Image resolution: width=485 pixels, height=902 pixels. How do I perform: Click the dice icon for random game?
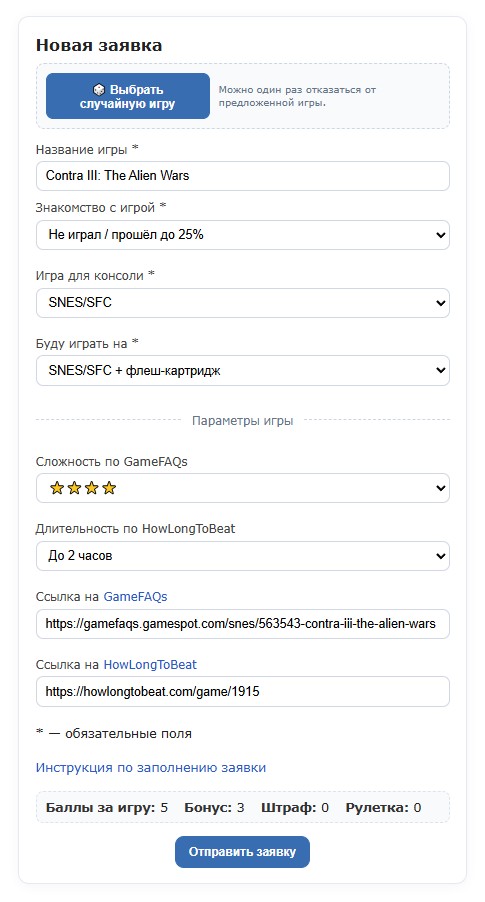point(99,90)
